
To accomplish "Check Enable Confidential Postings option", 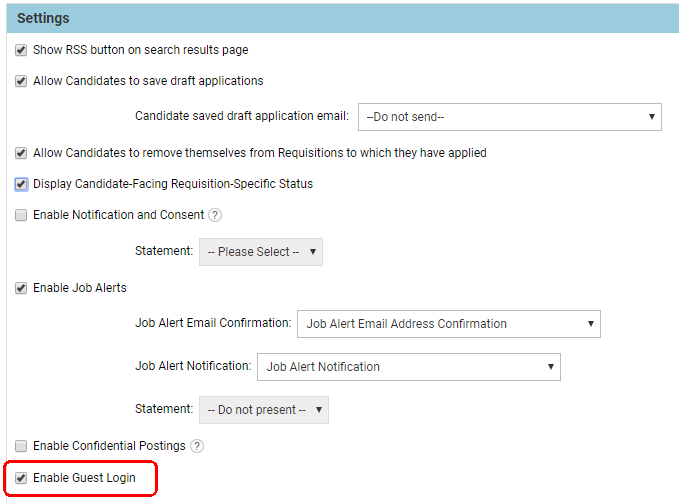I will point(21,446).
